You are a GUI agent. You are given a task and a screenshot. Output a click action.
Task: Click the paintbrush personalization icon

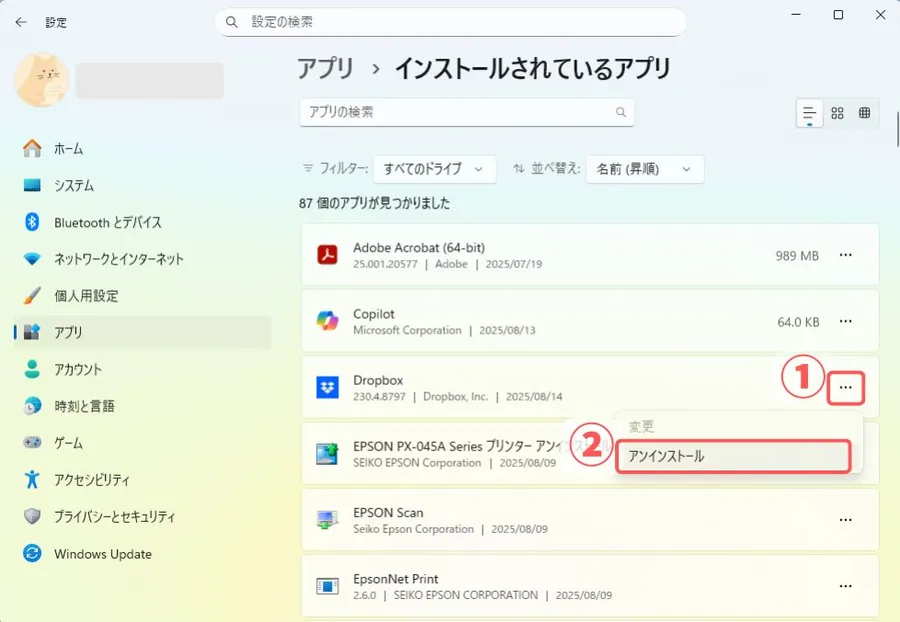[x=32, y=296]
